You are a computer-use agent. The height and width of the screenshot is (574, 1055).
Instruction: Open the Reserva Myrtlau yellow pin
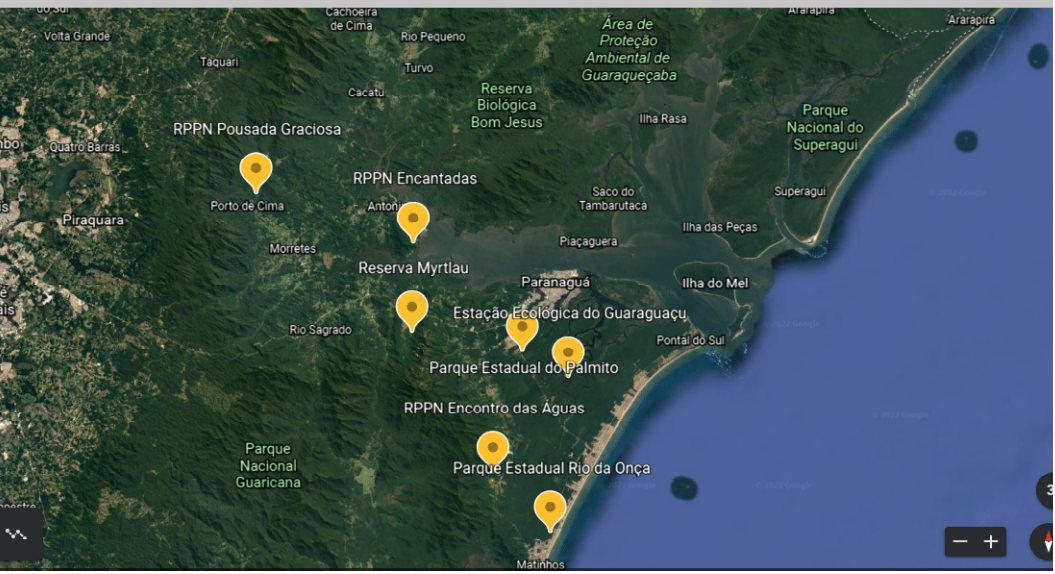click(x=412, y=311)
